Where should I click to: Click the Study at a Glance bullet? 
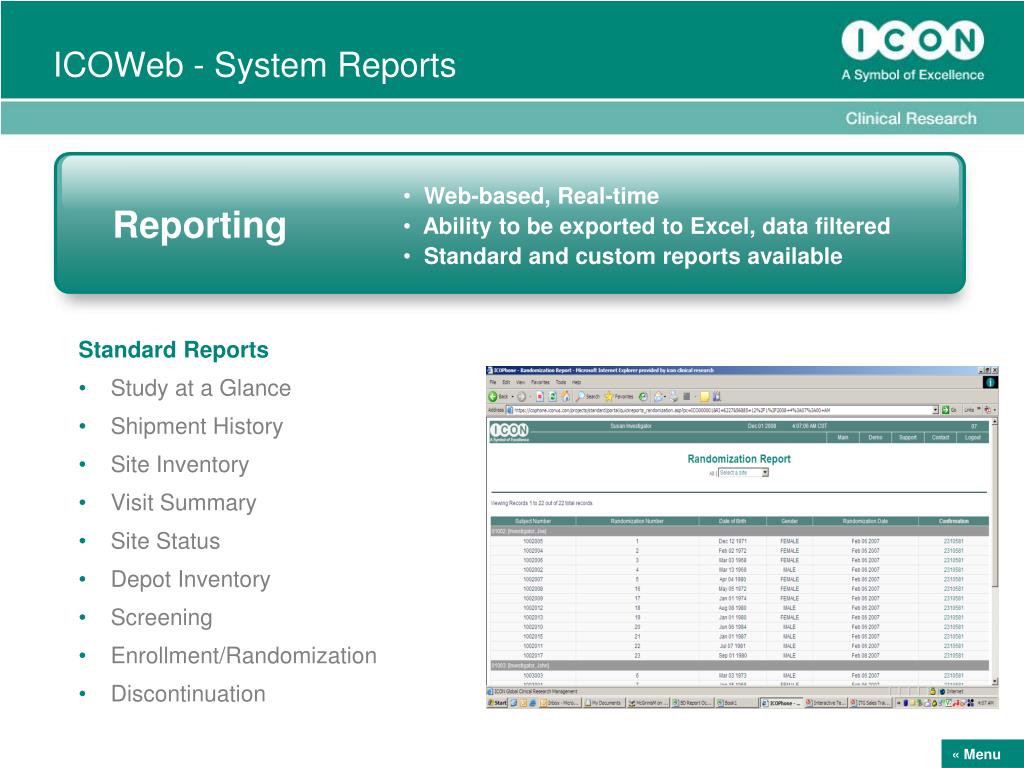(200, 388)
